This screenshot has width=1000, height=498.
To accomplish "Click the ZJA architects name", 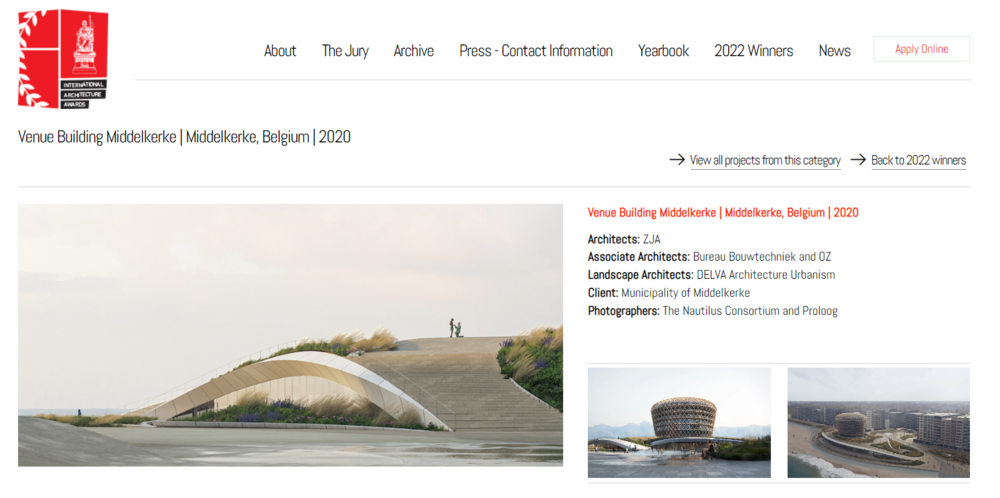I will tap(652, 240).
